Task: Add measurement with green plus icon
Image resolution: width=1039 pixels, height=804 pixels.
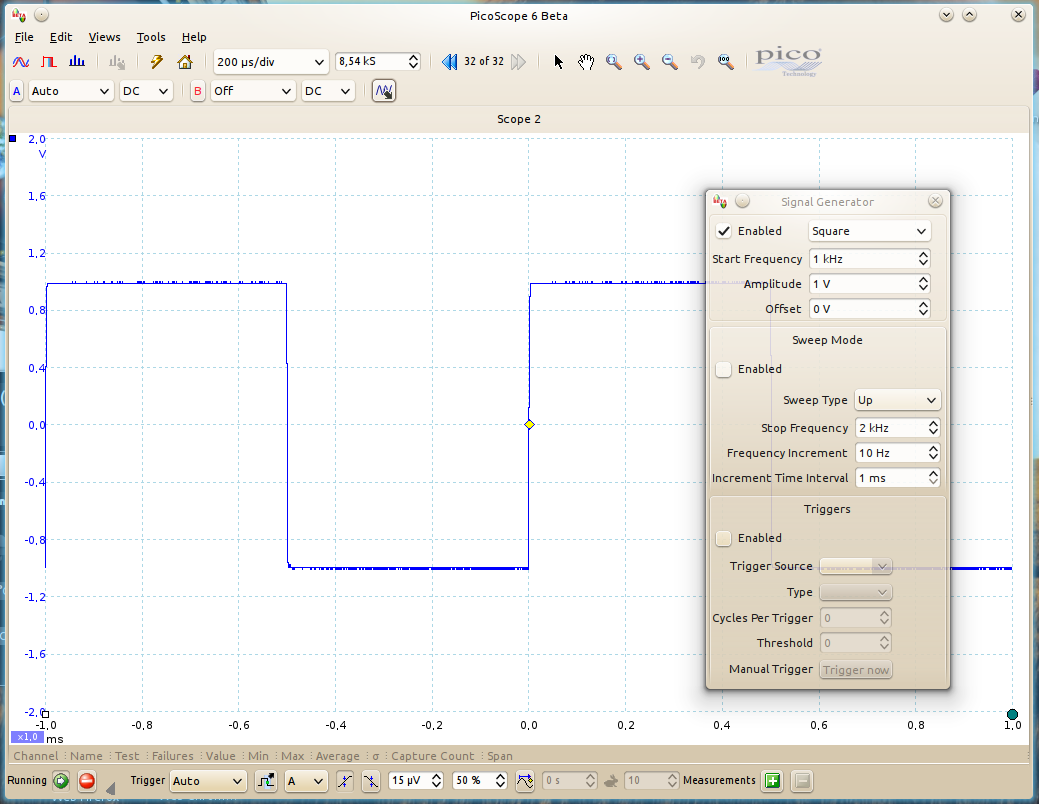Action: coord(772,781)
